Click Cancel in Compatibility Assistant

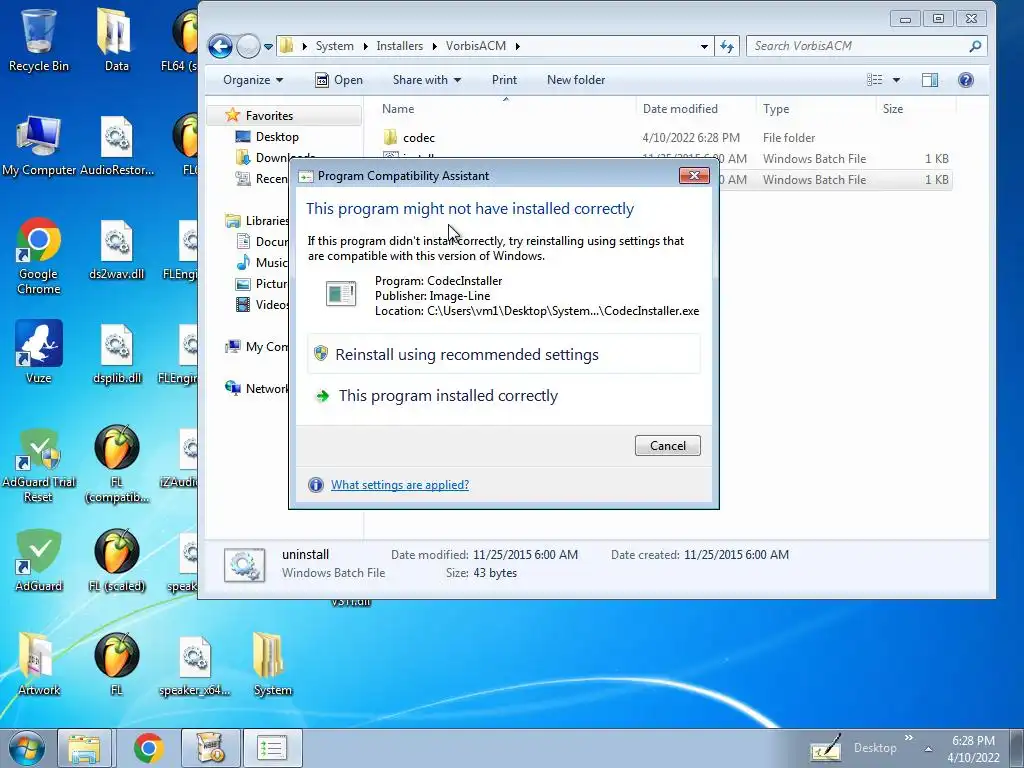coord(667,445)
